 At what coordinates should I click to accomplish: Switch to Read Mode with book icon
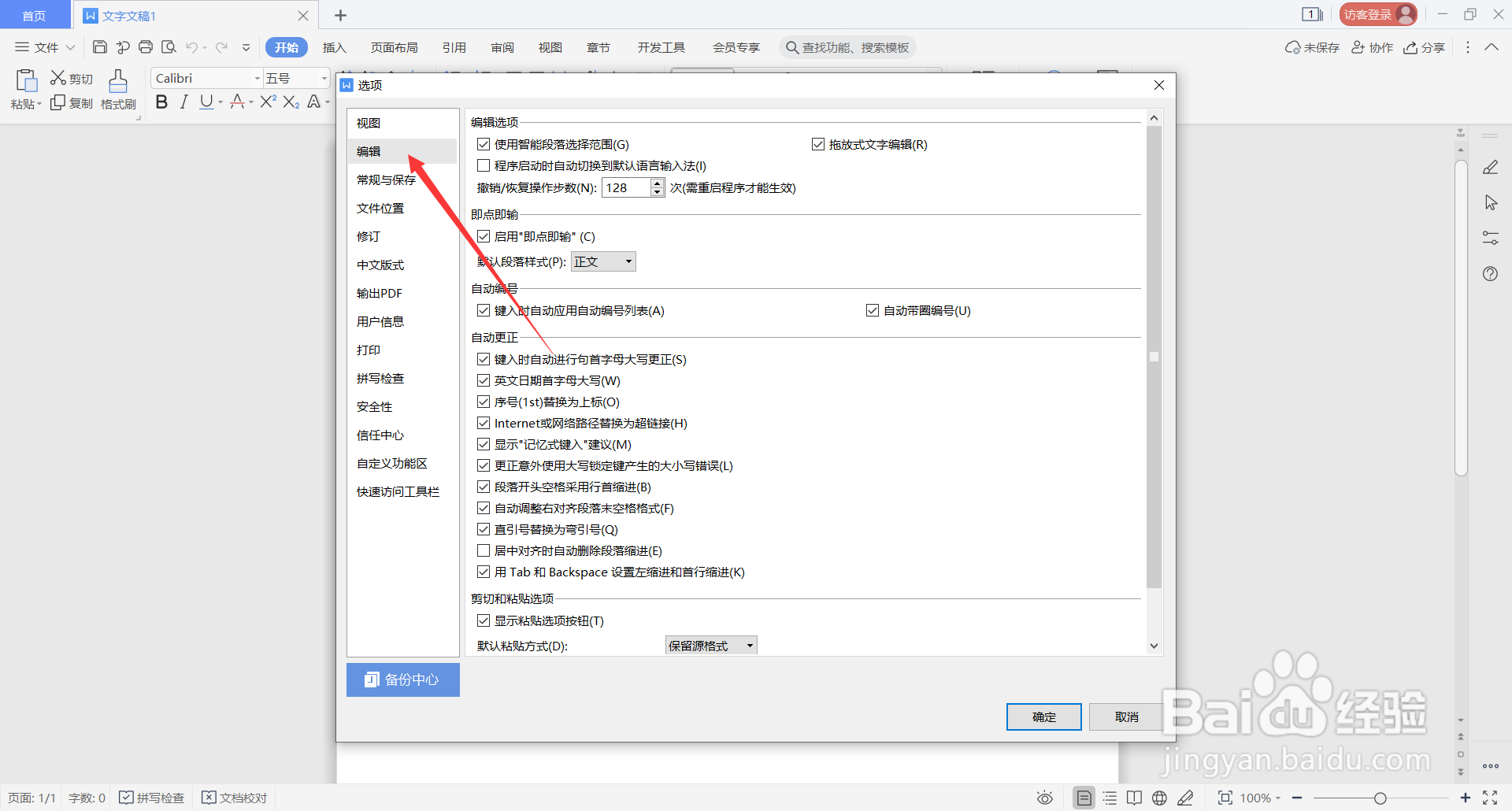pos(1134,797)
